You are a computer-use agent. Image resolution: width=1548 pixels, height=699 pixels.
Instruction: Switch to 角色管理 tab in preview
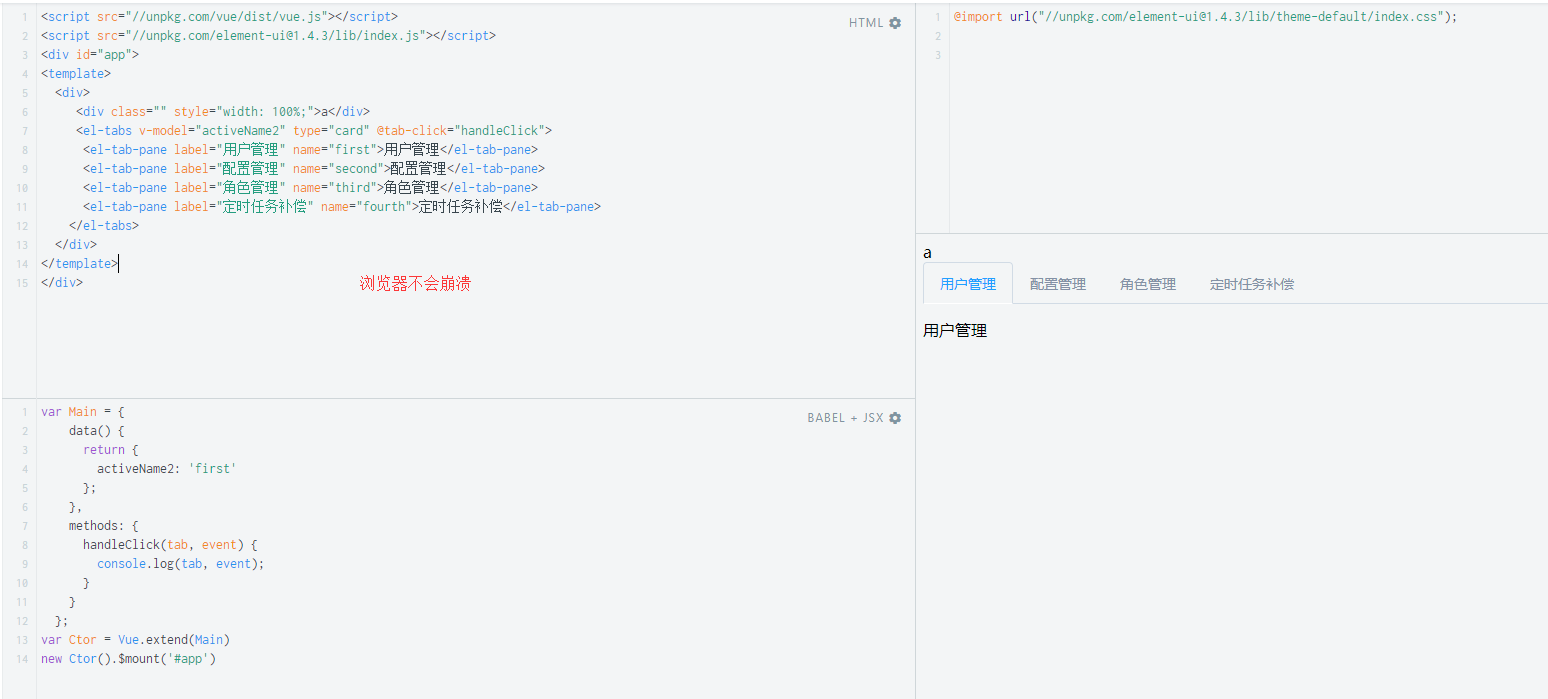1148,284
